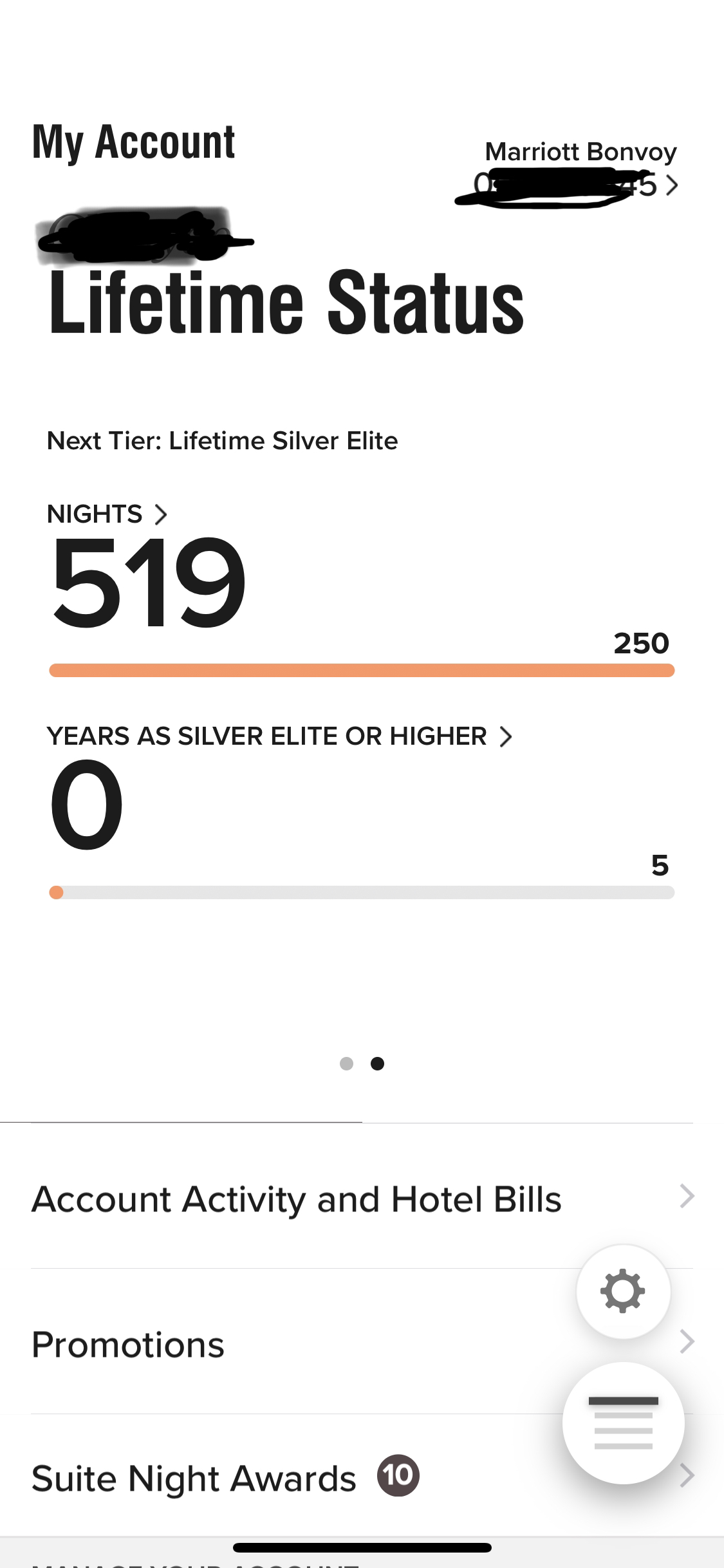Expand the NIGHTS details
This screenshot has width=724, height=1568.
107,514
